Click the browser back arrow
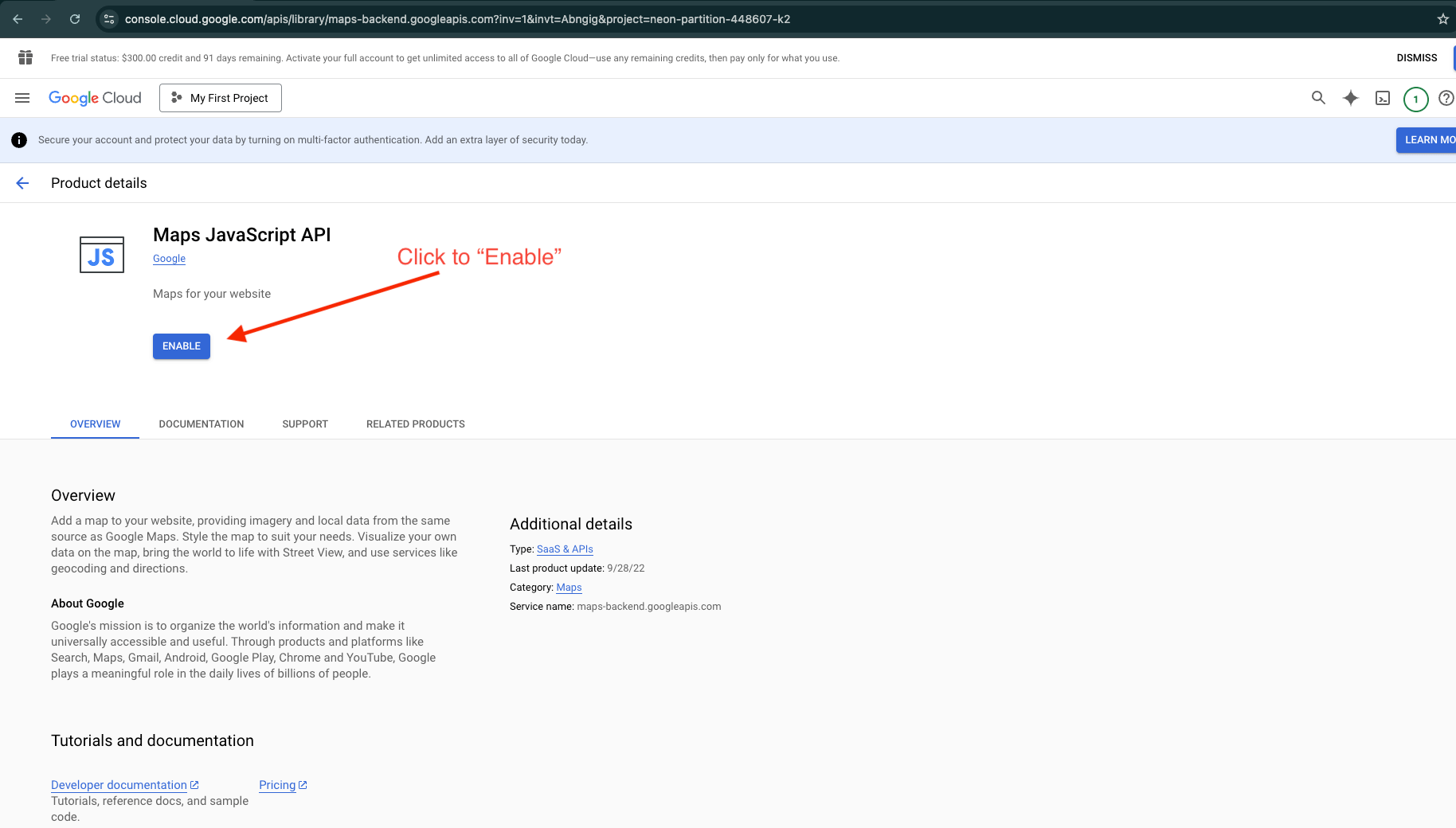The image size is (1456, 828). click(x=18, y=19)
